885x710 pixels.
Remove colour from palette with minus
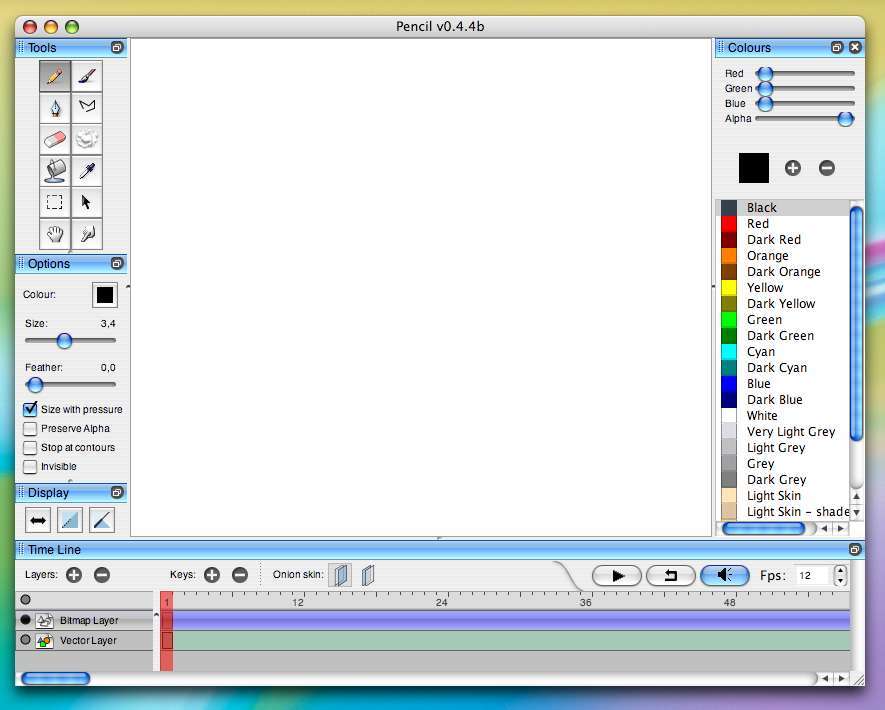(827, 168)
